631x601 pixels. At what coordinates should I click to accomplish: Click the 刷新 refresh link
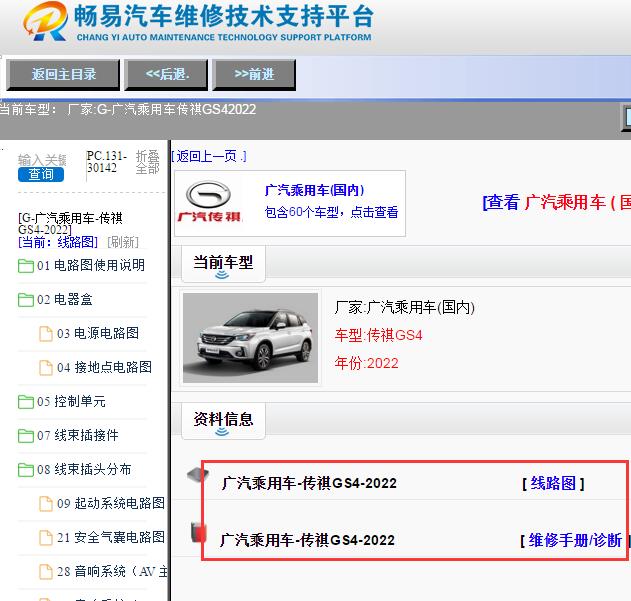tap(123, 242)
